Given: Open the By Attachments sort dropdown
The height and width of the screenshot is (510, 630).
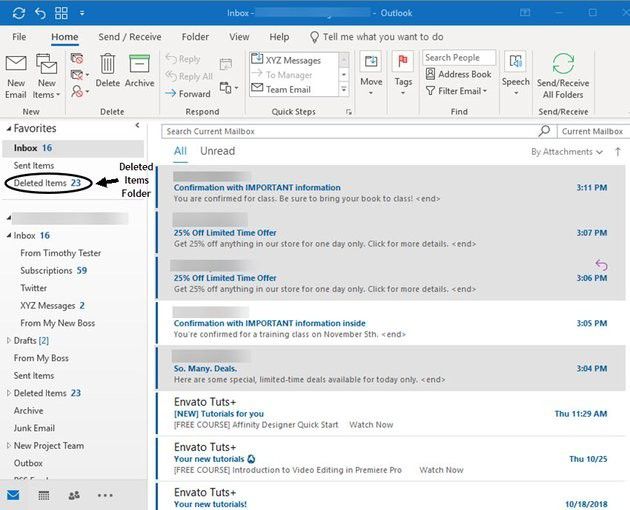Looking at the screenshot, I should pyautogui.click(x=567, y=152).
